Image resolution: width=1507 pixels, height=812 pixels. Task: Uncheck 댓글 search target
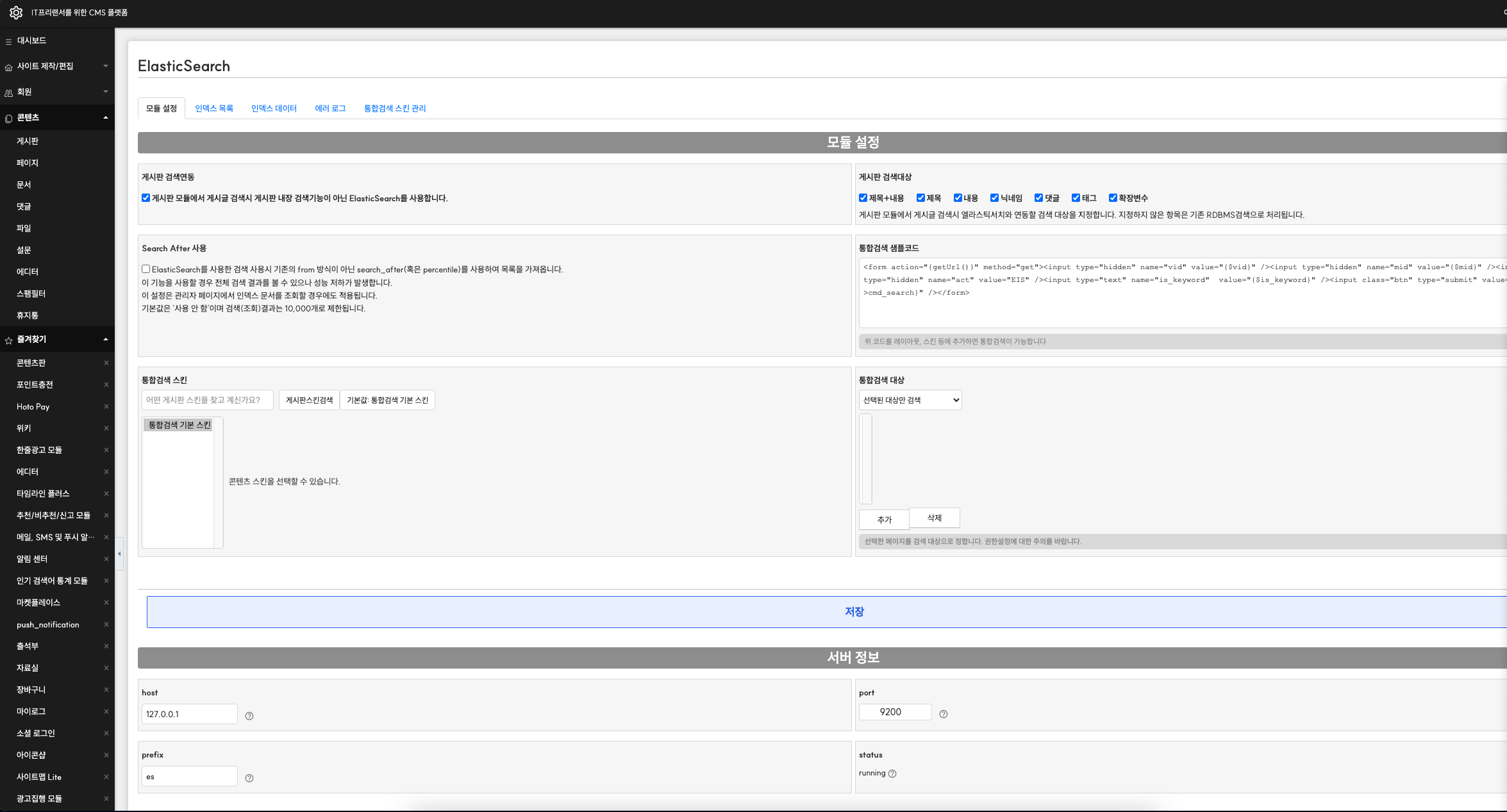click(x=1038, y=198)
